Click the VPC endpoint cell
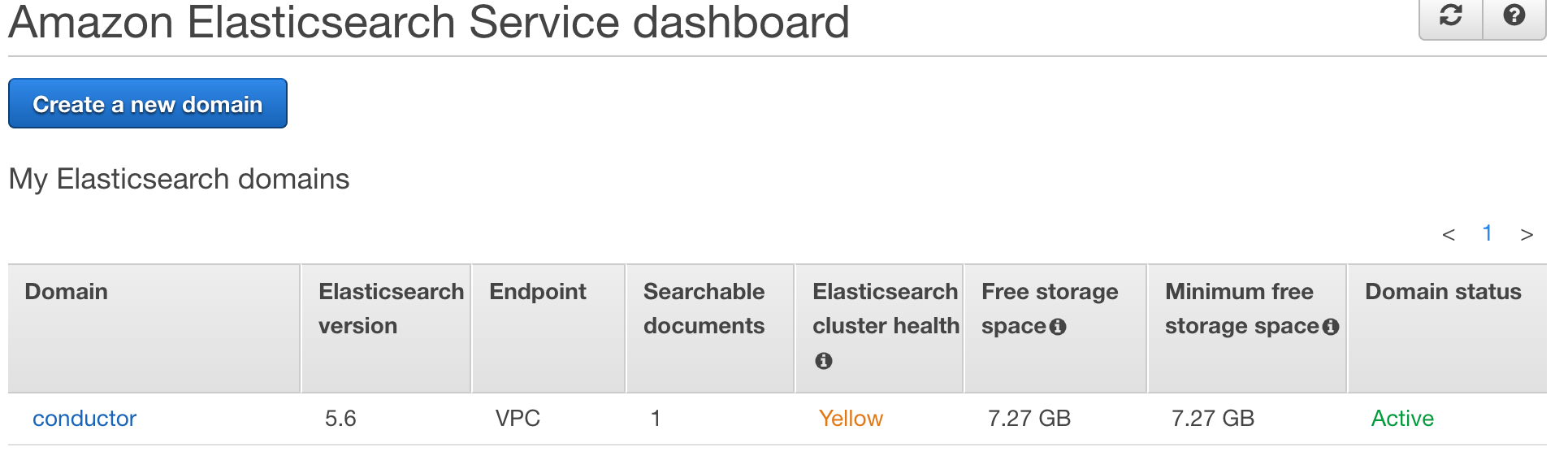 pyautogui.click(x=518, y=419)
